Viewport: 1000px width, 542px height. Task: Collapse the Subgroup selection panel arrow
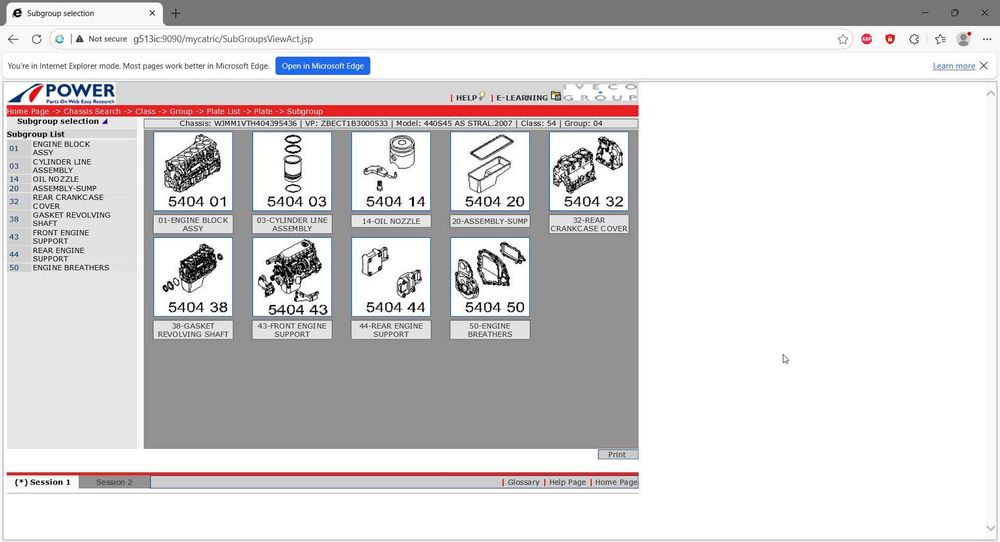(x=105, y=121)
